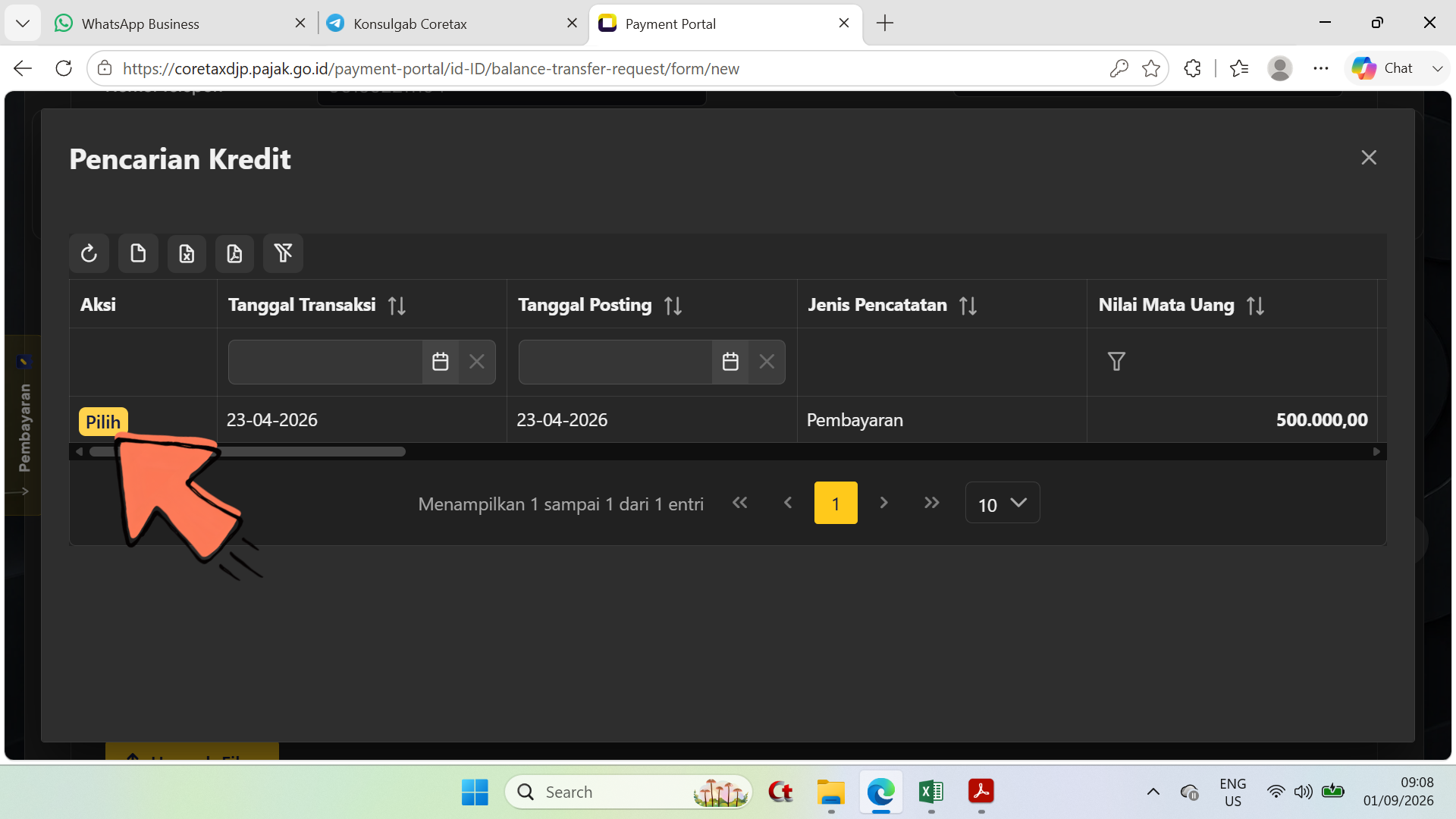Image resolution: width=1456 pixels, height=819 pixels.
Task: Open the Nilai Mata Uang filter funnel
Action: [1116, 362]
